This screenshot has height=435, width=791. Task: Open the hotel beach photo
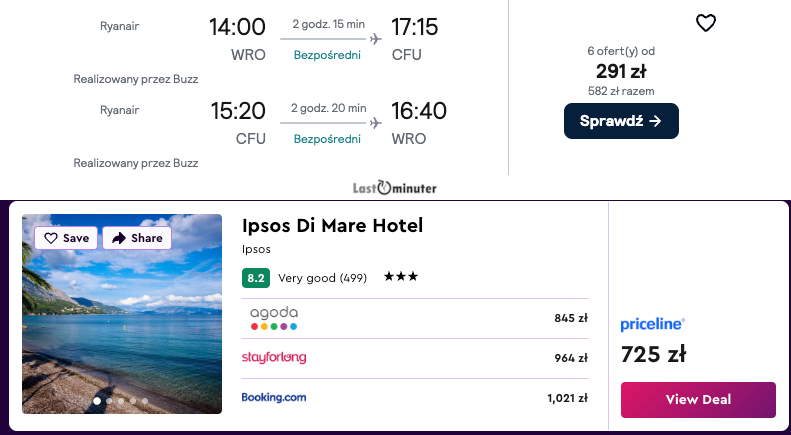point(122,320)
